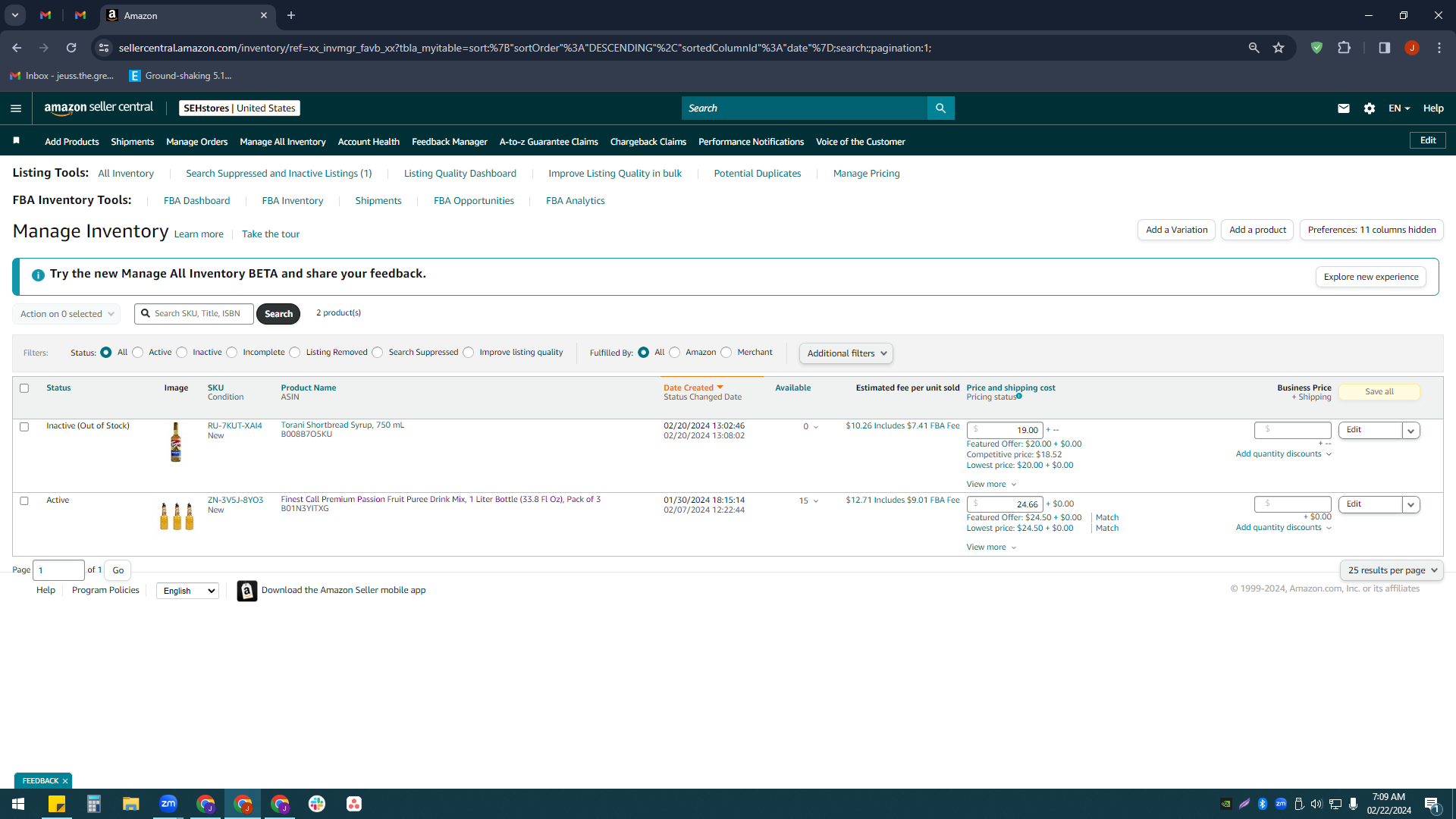
Task: Click the Take the tour link
Action: [270, 234]
